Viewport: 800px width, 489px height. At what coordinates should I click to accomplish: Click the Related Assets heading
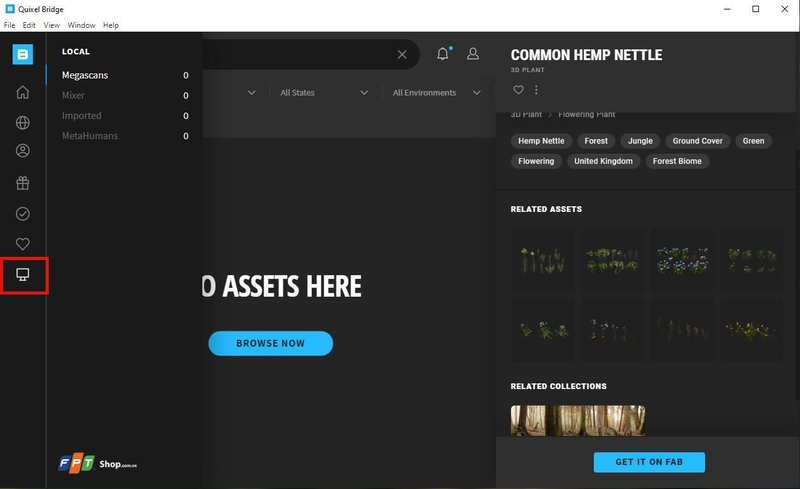coord(546,209)
